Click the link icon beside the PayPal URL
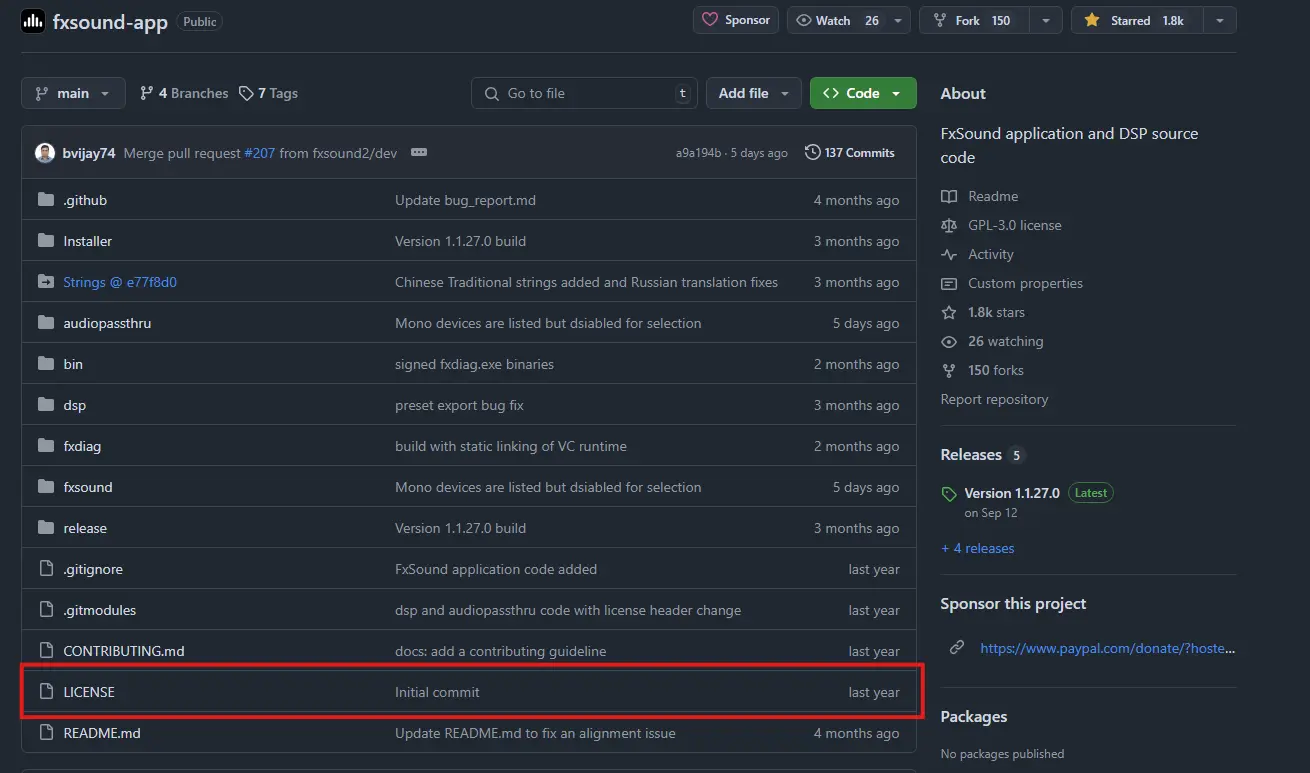Viewport: 1310px width, 773px height. coord(957,648)
